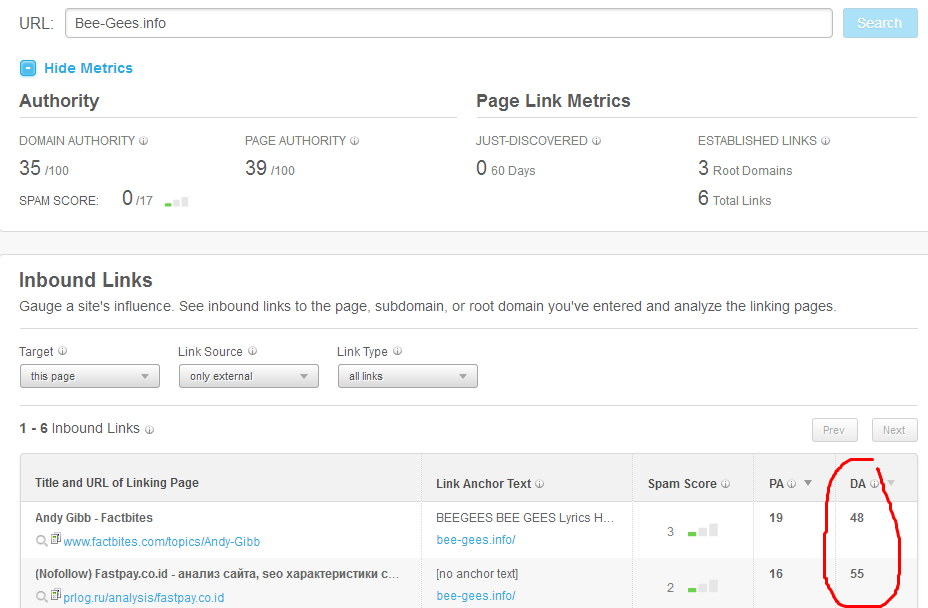Click the 6 Total Links value
928x608 pixels.
tap(734, 199)
